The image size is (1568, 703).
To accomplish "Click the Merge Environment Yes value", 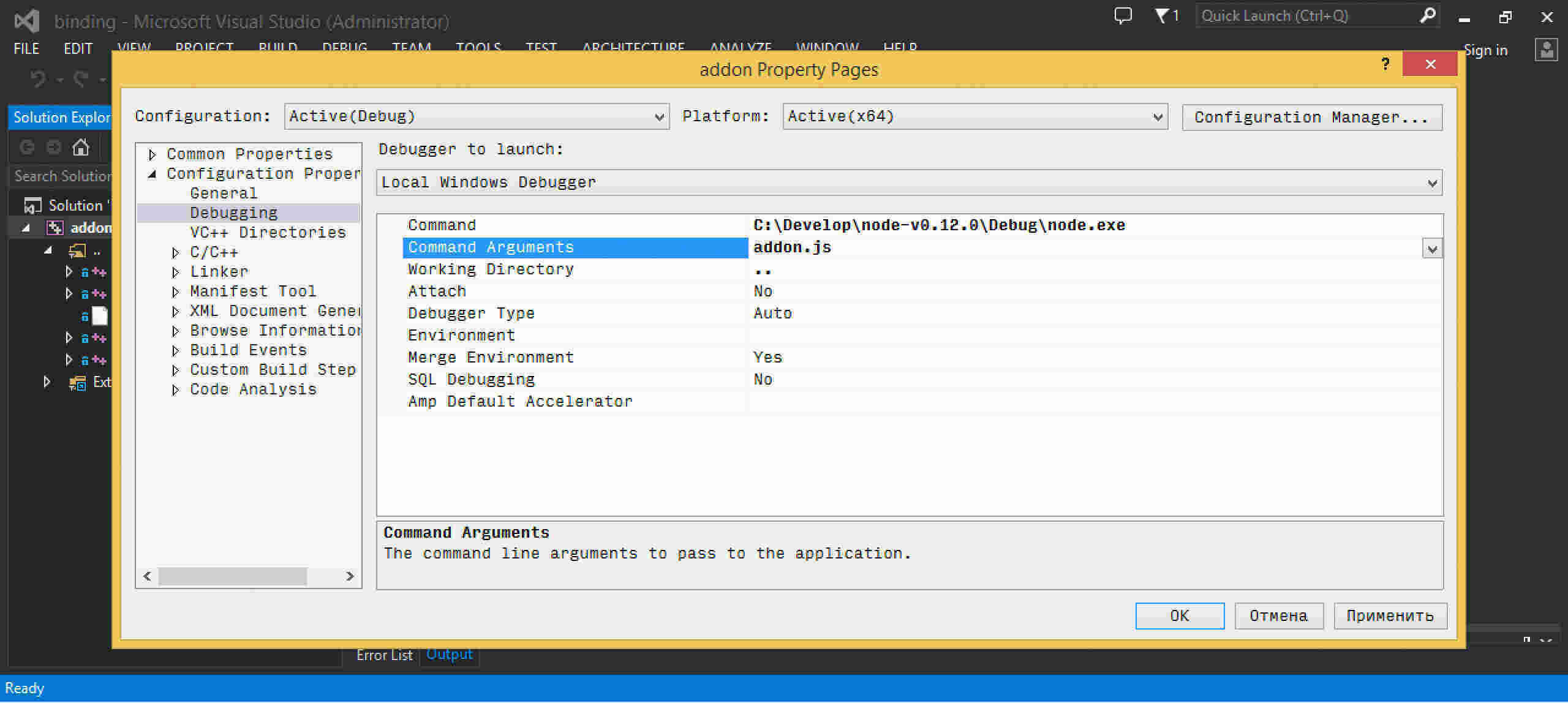I will (767, 358).
